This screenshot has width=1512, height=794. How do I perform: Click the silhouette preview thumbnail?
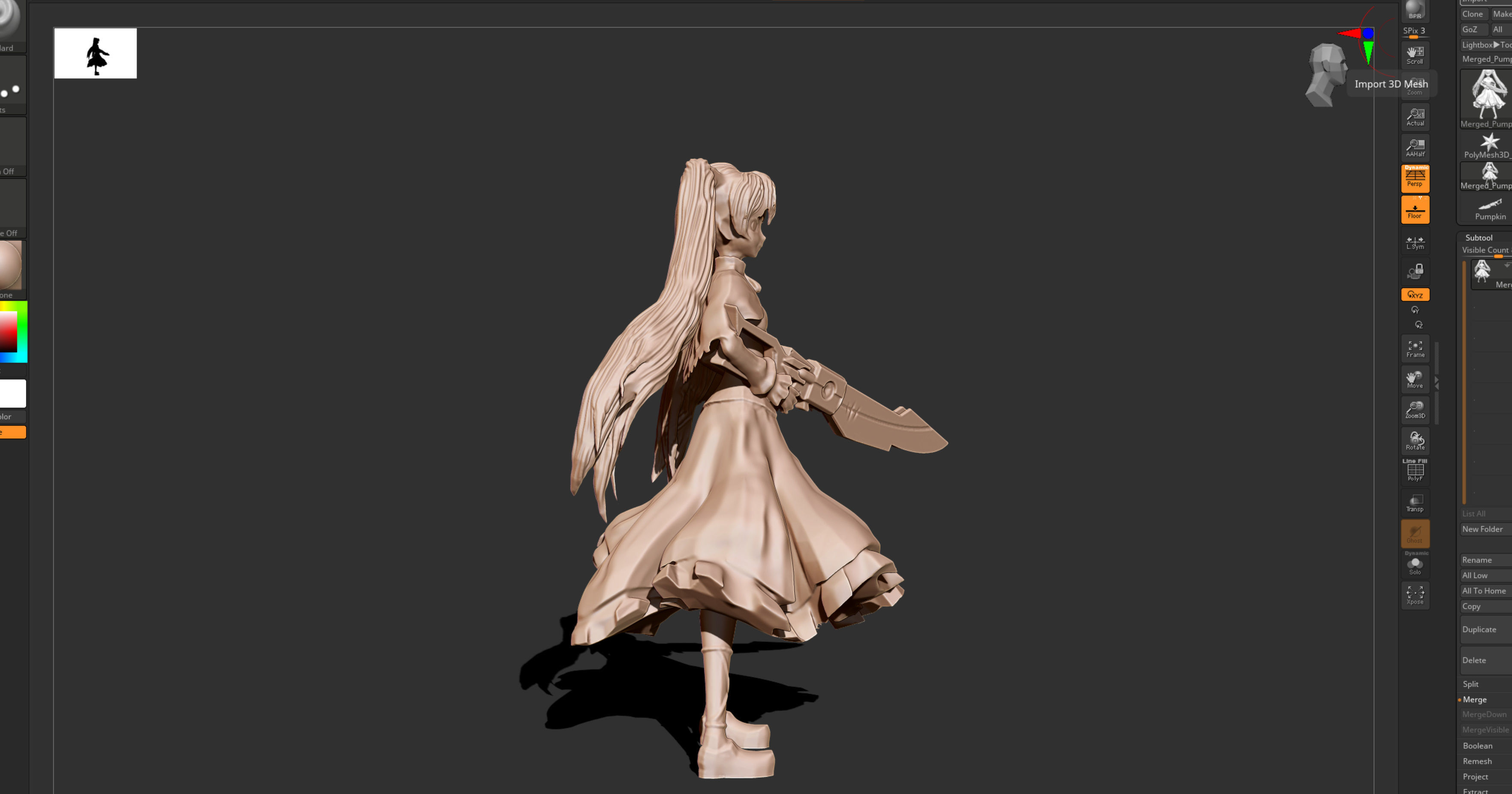(96, 54)
